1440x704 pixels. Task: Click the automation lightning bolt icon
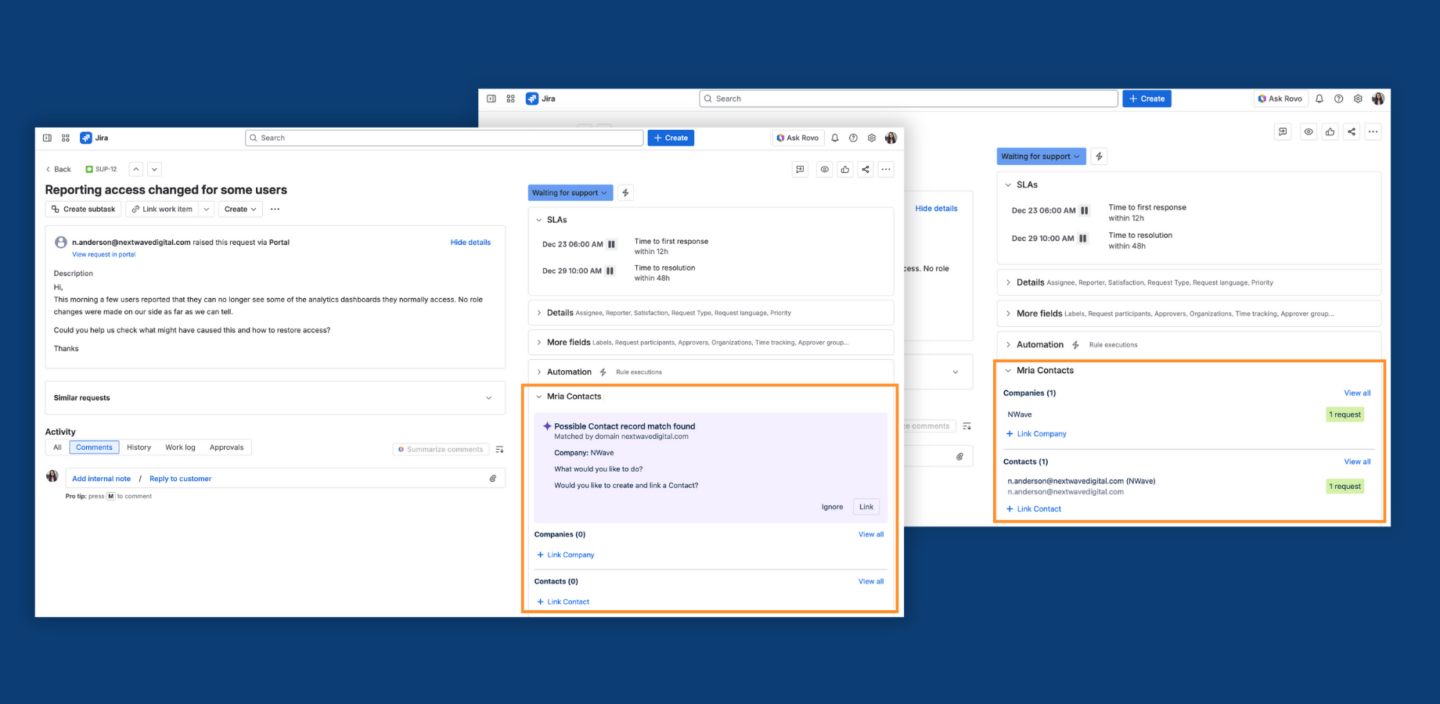pyautogui.click(x=624, y=192)
